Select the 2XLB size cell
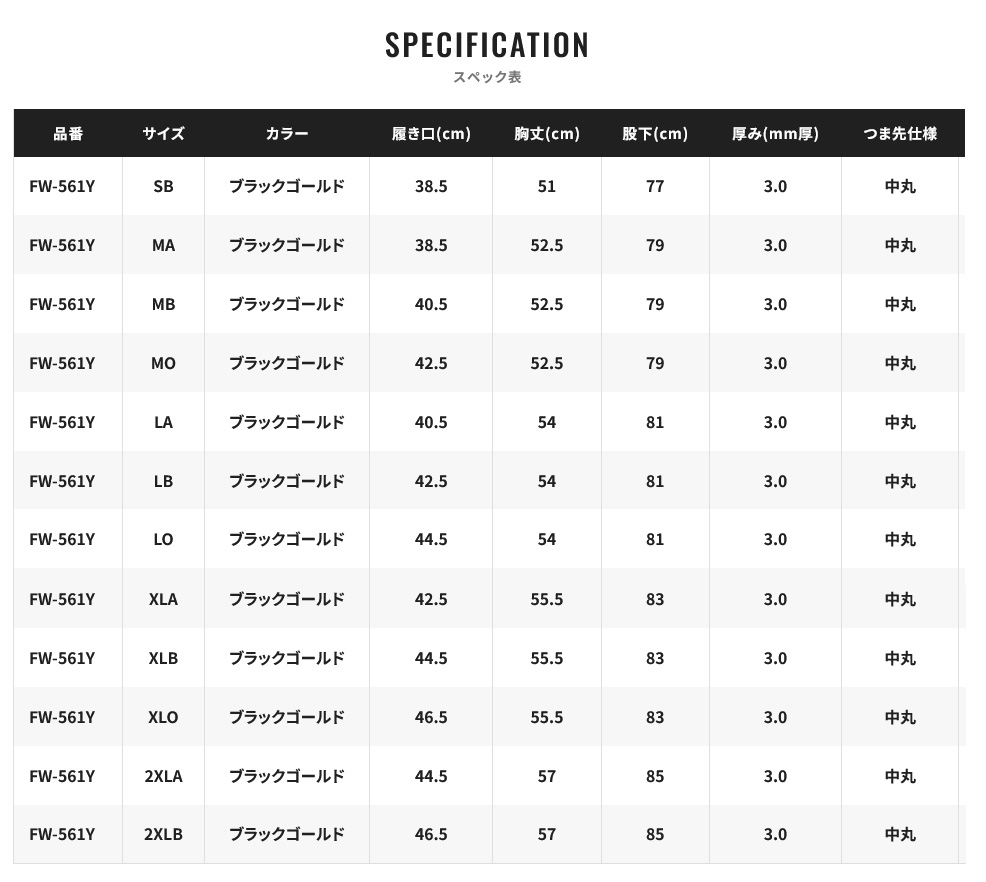Image resolution: width=986 pixels, height=882 pixels. tap(163, 834)
